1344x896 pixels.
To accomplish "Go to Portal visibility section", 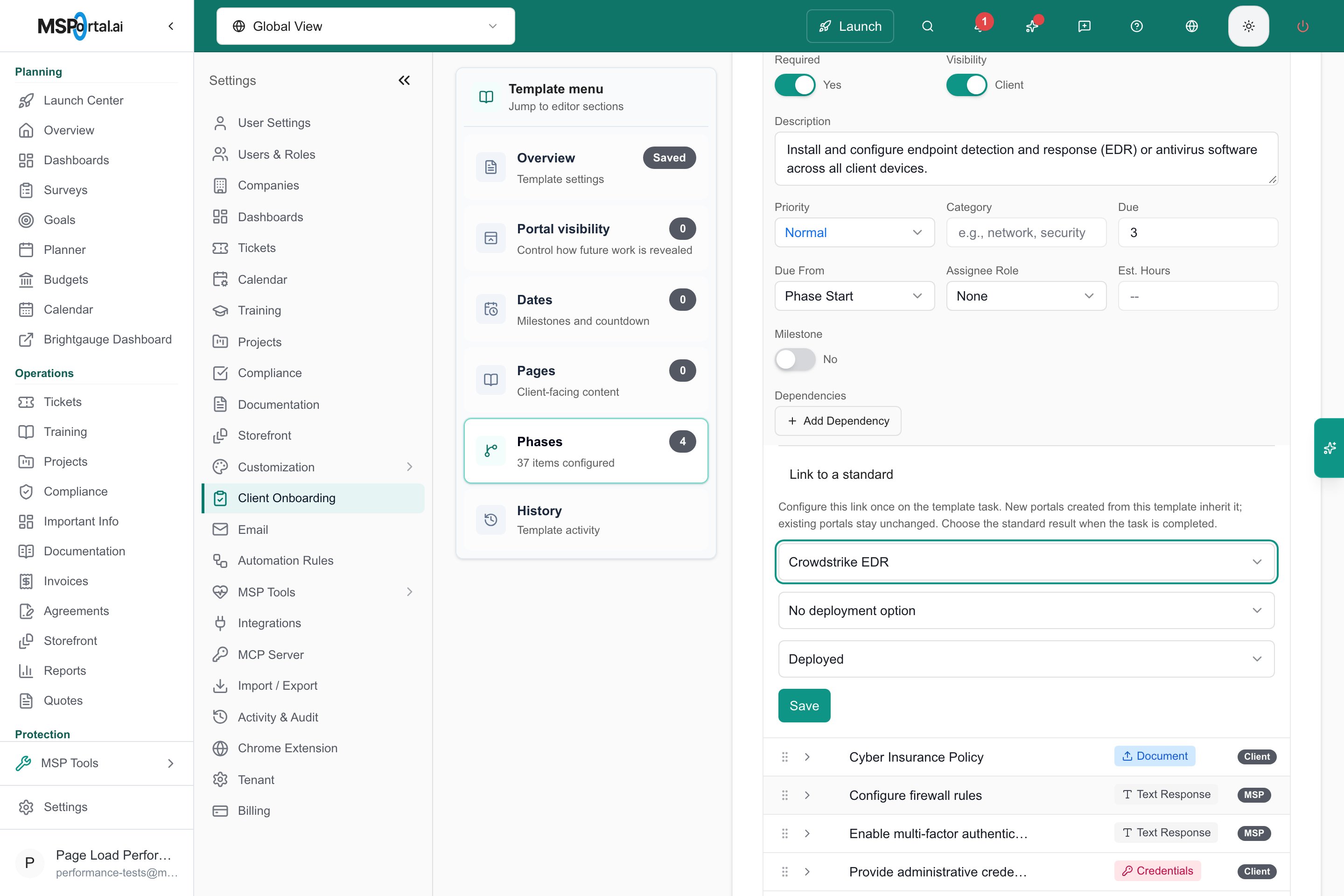I will (586, 238).
